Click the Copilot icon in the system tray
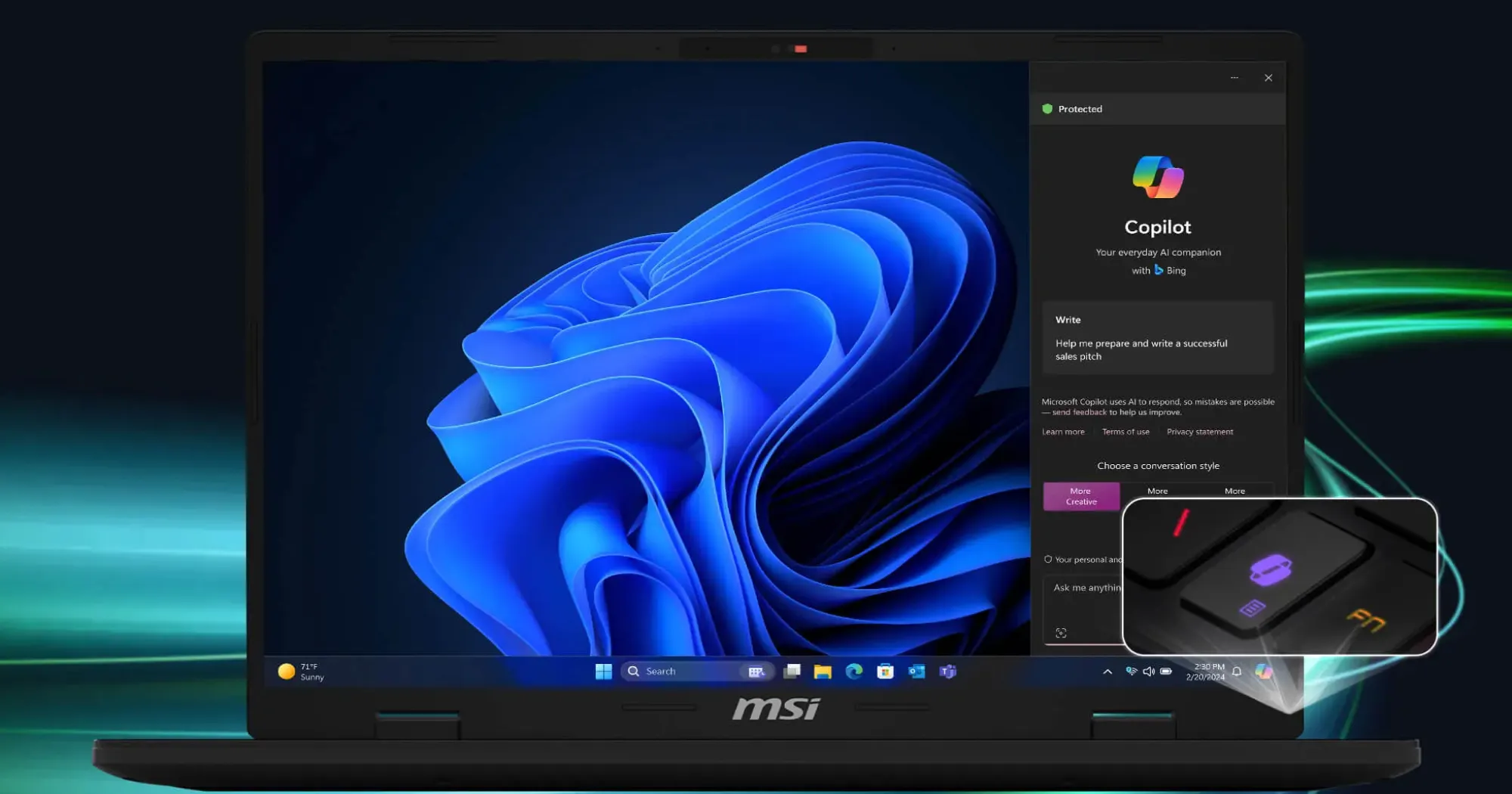Image resolution: width=1512 pixels, height=794 pixels. [1263, 671]
